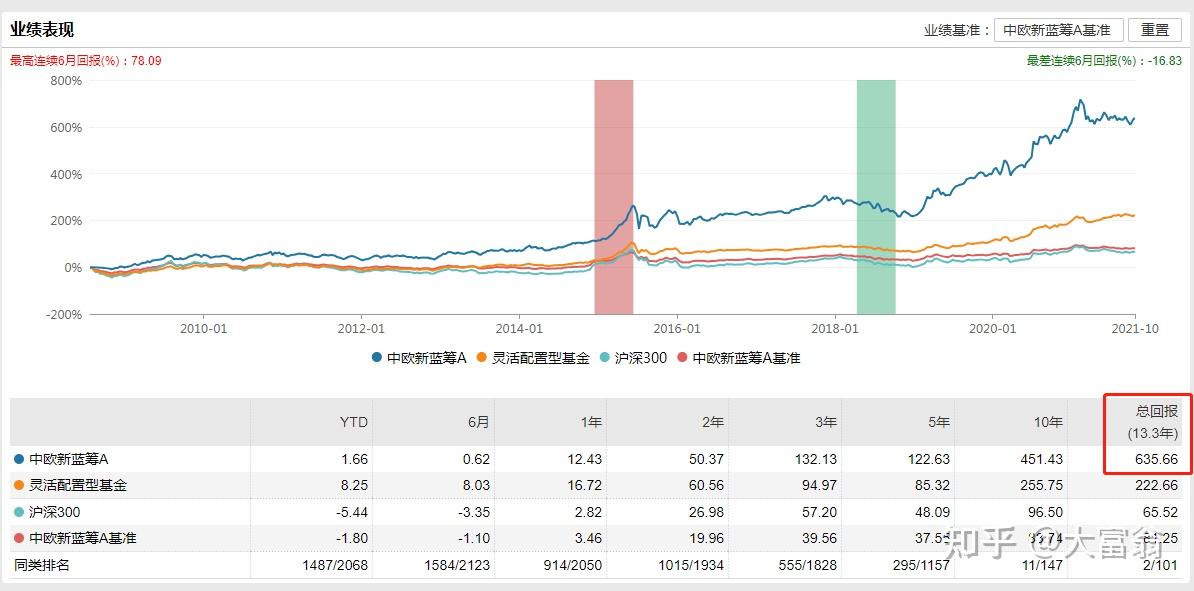The height and width of the screenshot is (591, 1194).
Task: Toggle 中欧新蓝筹A legend series in chart
Action: click(x=418, y=358)
